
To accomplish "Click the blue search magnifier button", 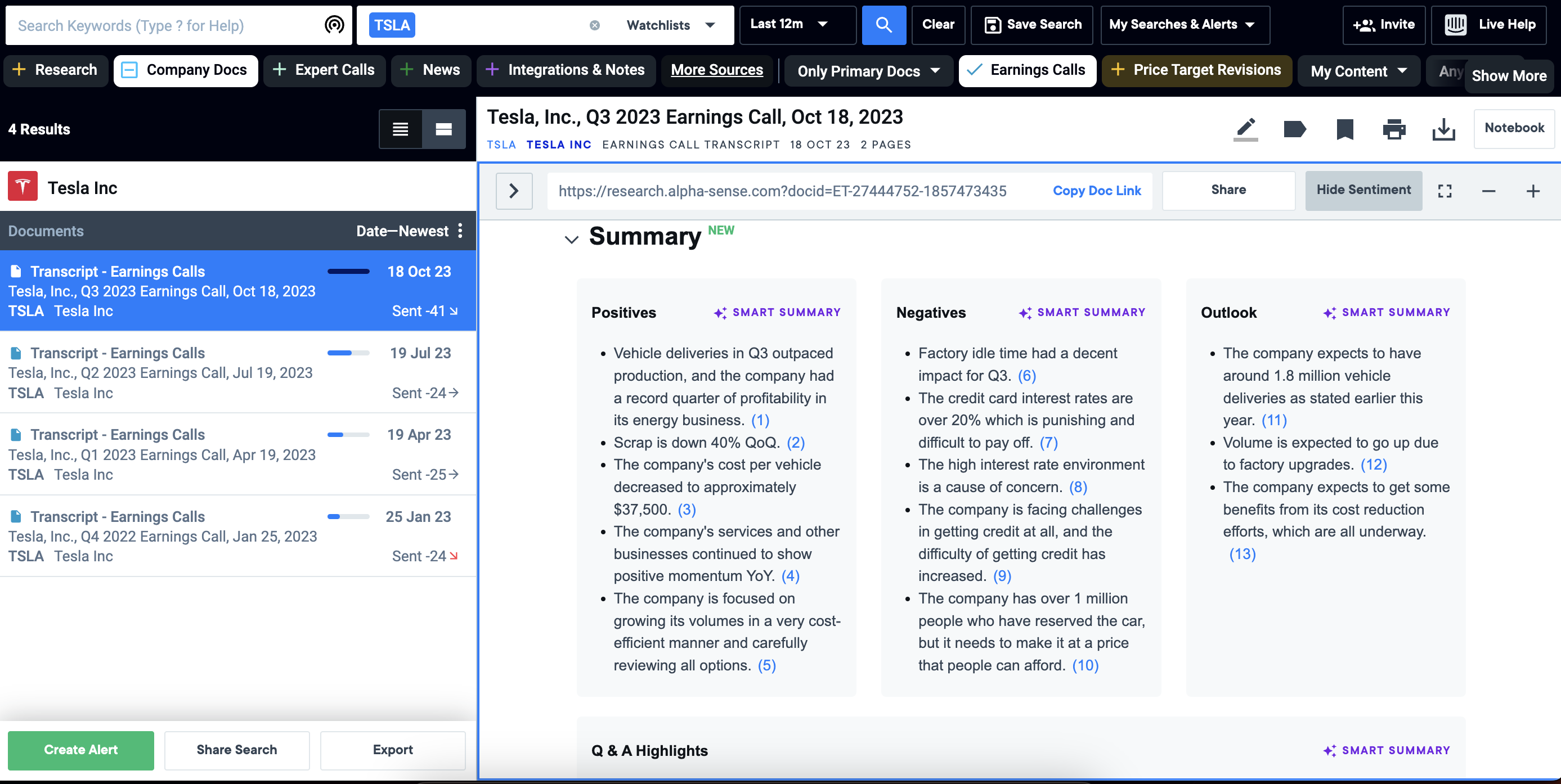I will pos(883,25).
